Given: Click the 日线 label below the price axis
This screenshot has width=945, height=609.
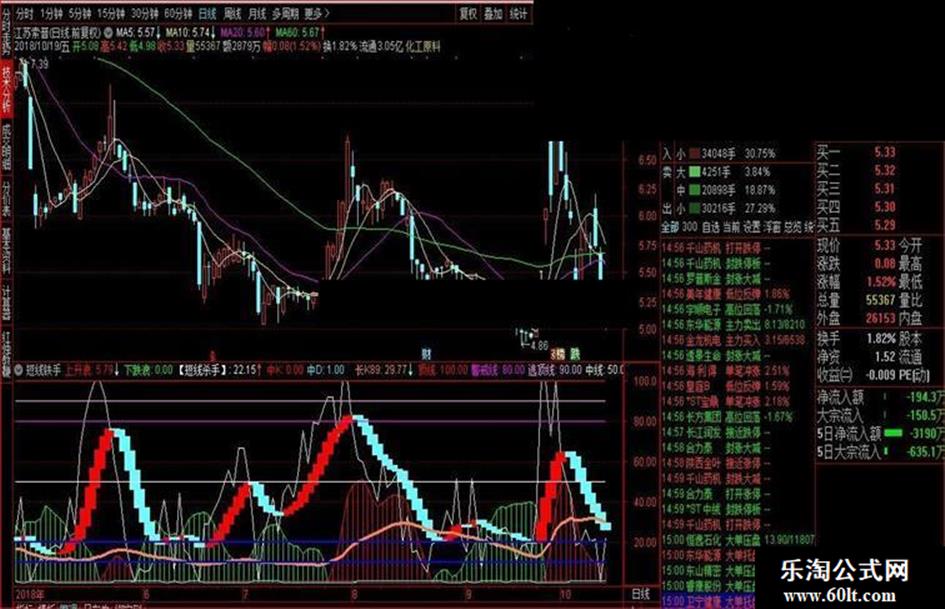Looking at the screenshot, I should [x=641, y=594].
